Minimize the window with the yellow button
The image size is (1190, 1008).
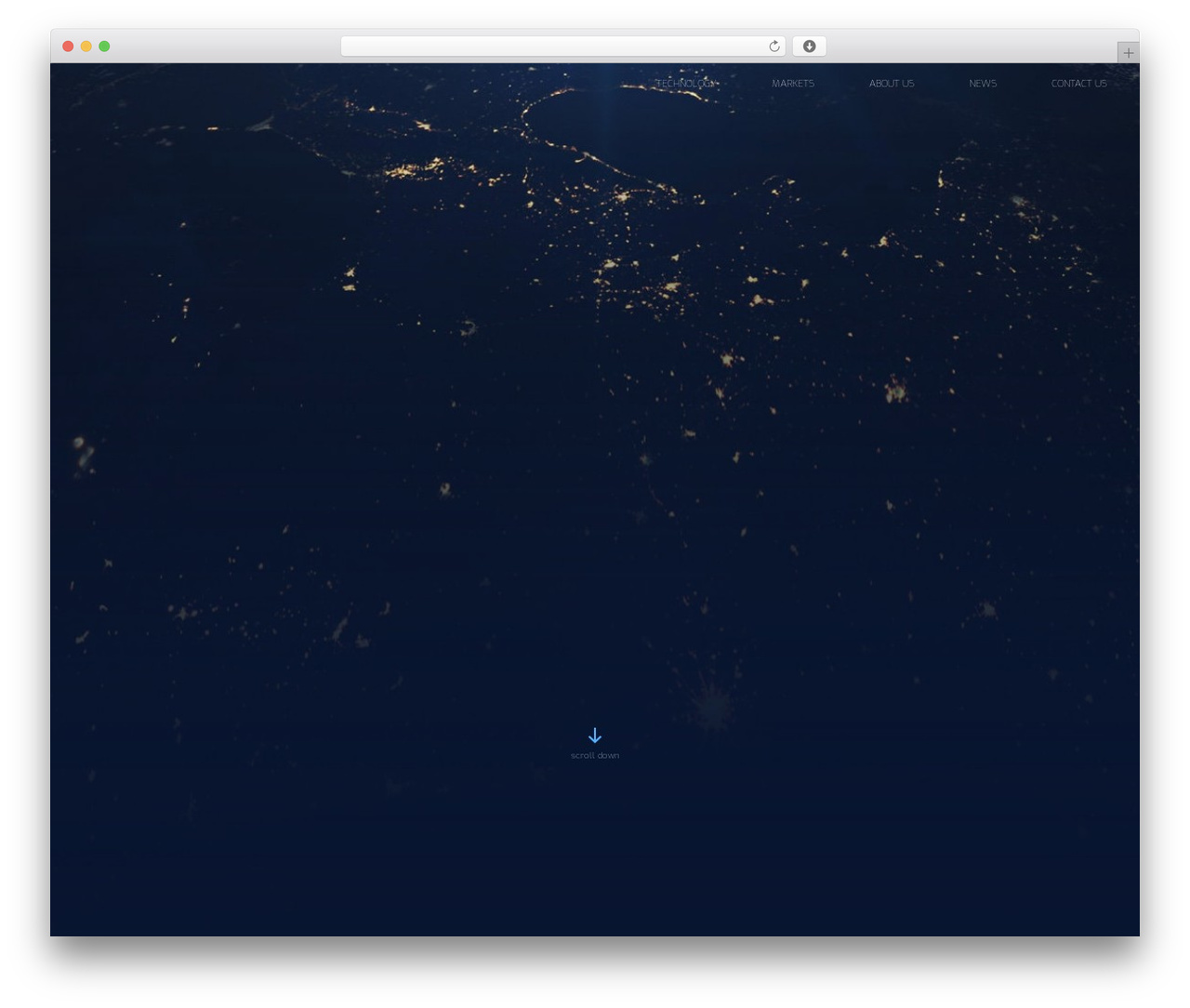[x=86, y=46]
